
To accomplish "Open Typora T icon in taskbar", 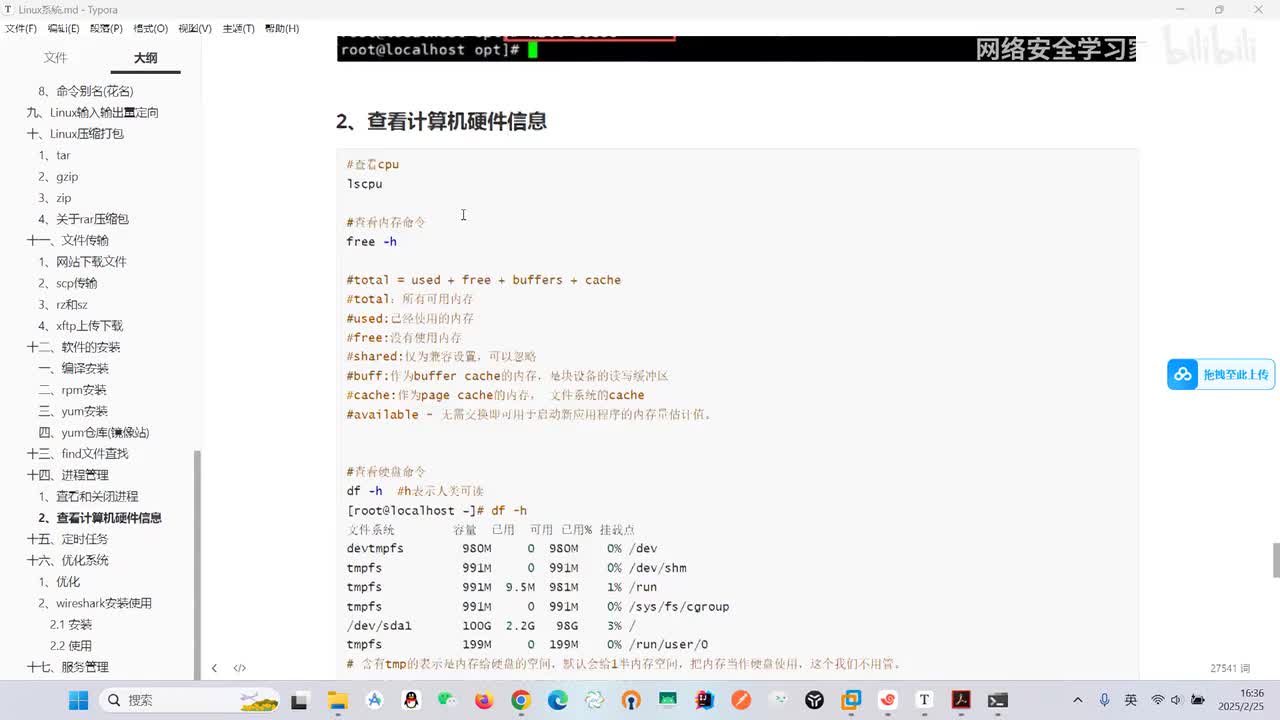I will pos(924,700).
